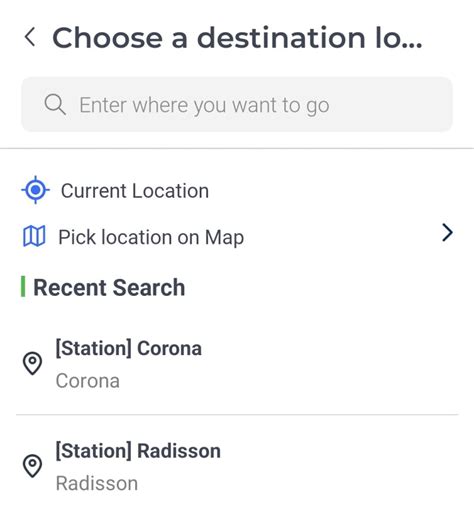Tap empty right side of Corona row
The image size is (474, 509).
coord(333,364)
